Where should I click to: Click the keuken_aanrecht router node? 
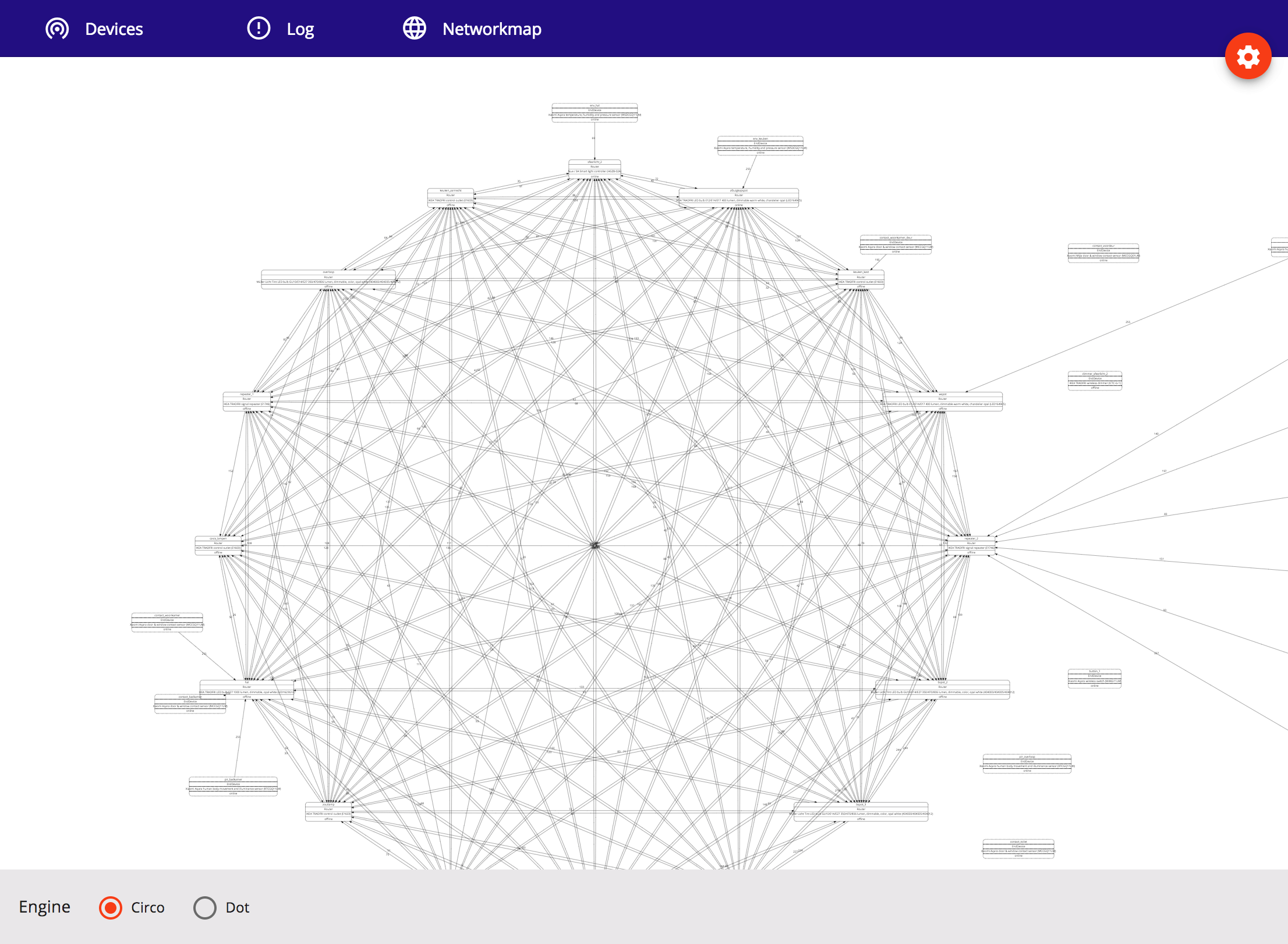[451, 198]
